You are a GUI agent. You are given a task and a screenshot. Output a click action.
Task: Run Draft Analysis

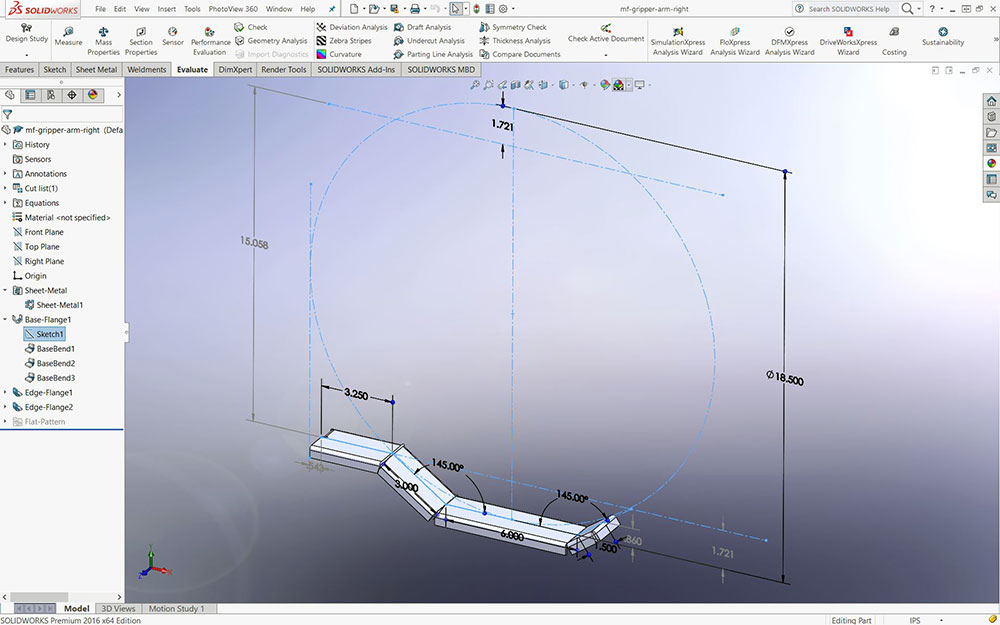point(421,27)
